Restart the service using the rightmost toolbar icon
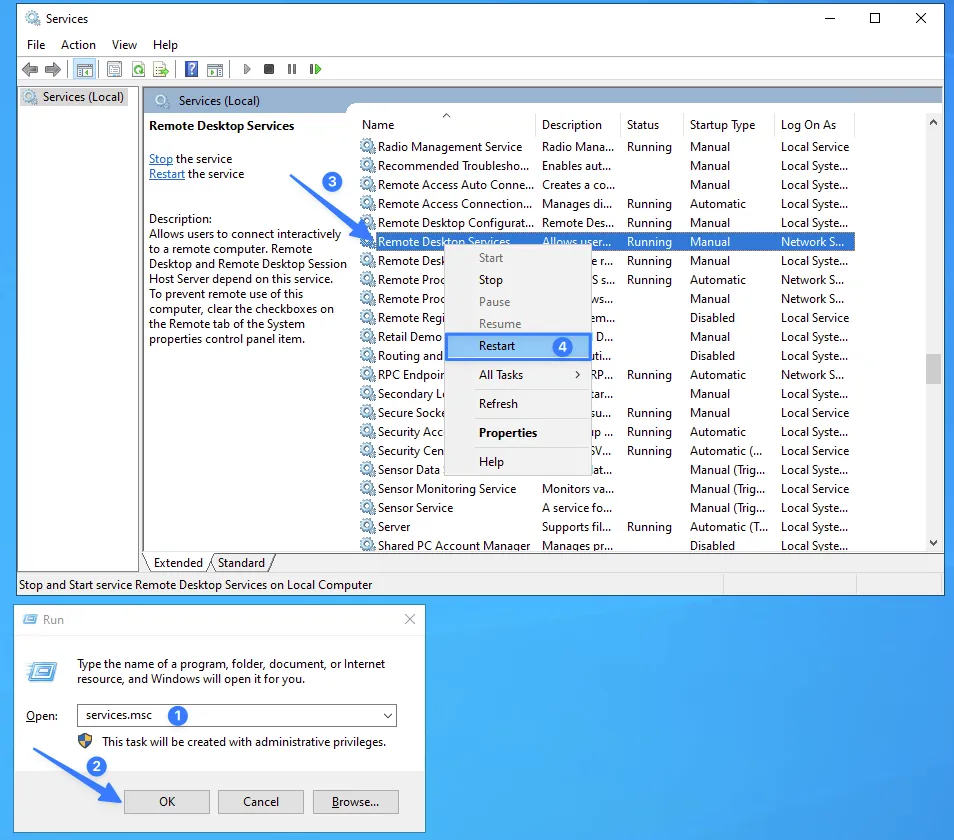The width and height of the screenshot is (954, 840). click(x=315, y=69)
